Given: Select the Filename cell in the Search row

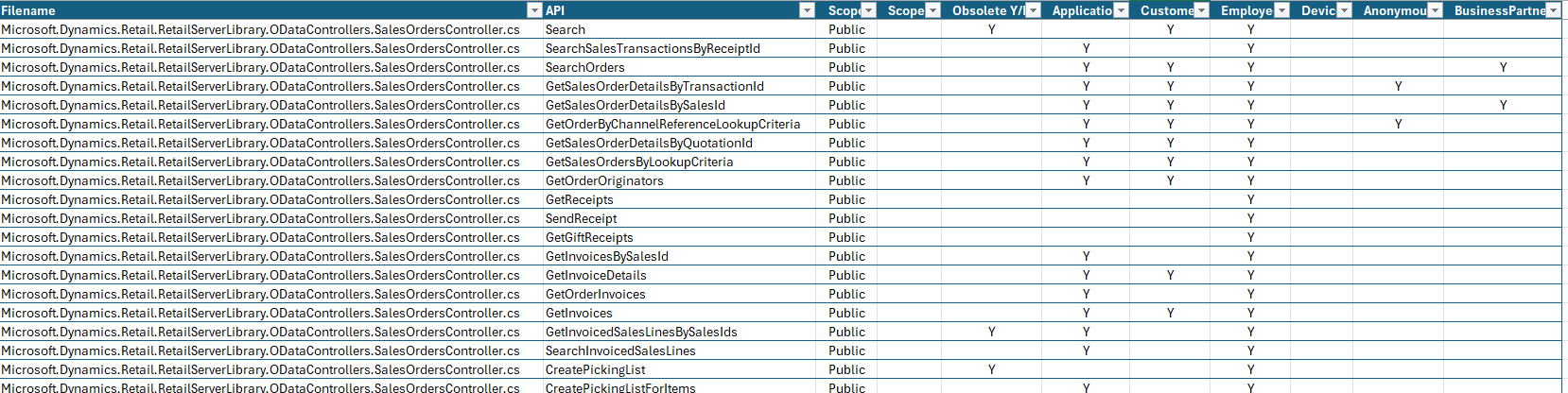Looking at the screenshot, I should pos(271,29).
